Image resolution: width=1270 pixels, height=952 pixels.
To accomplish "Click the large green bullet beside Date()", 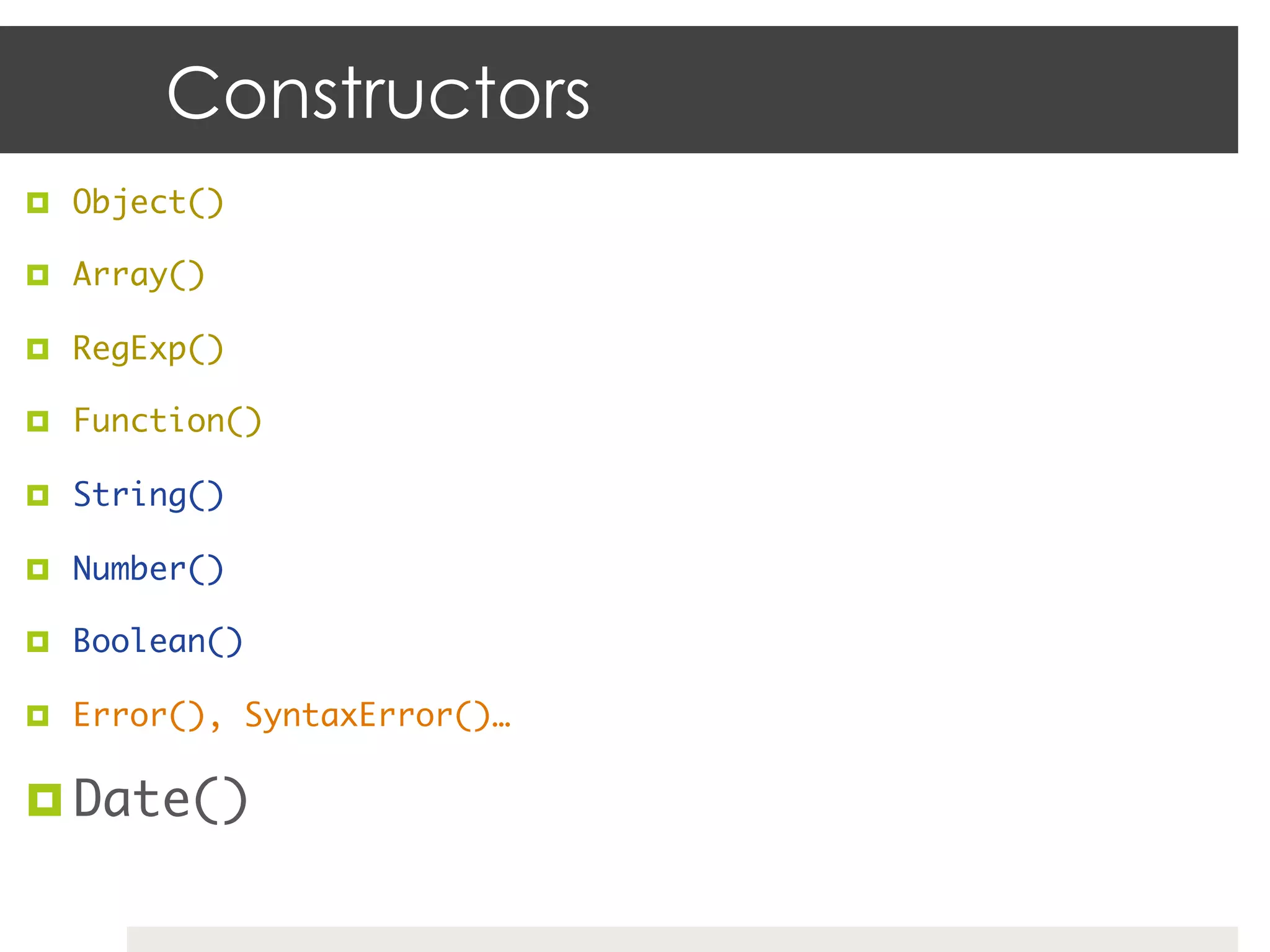I will [45, 800].
